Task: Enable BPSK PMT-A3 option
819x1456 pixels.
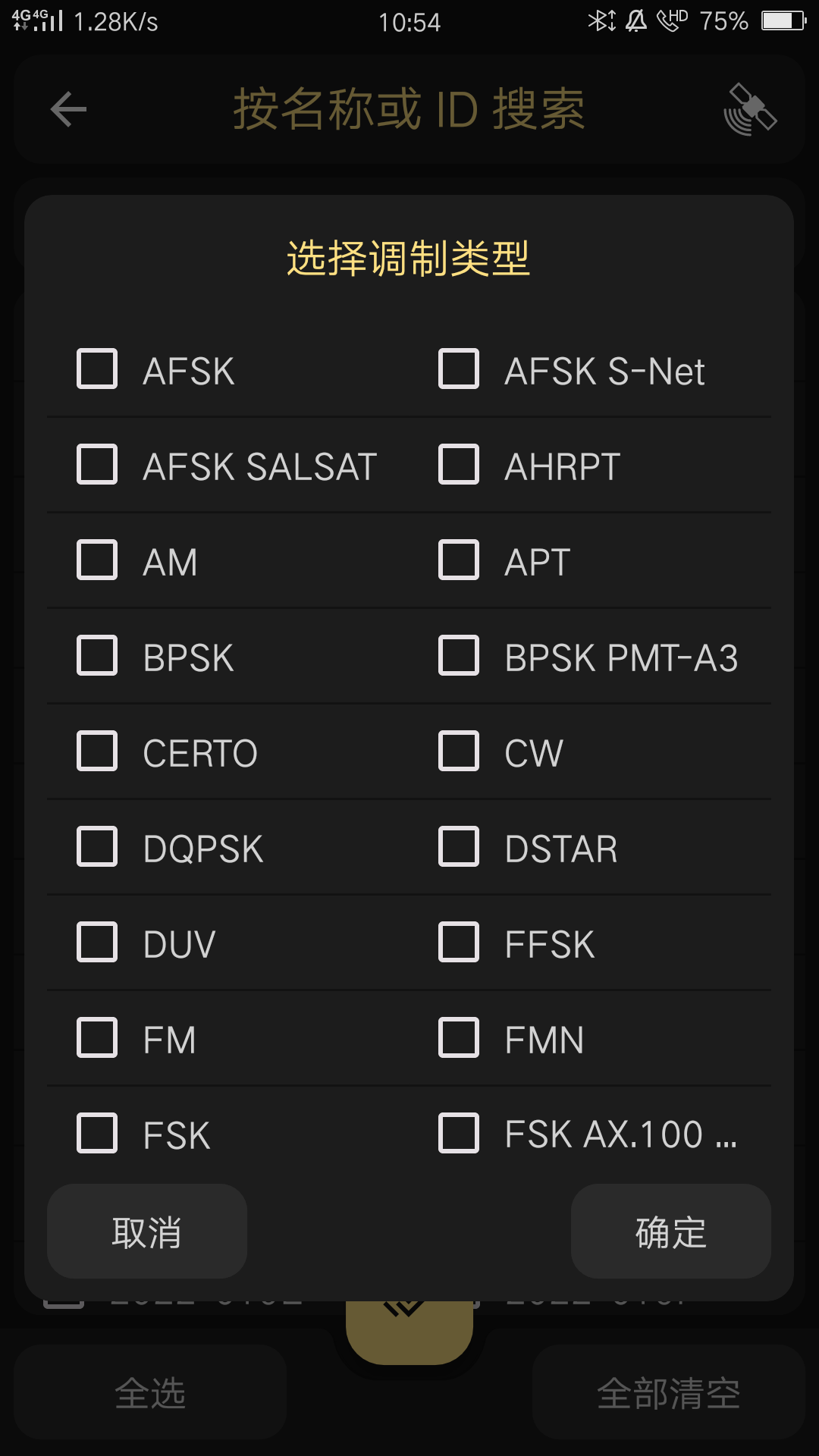Action: pos(459,656)
